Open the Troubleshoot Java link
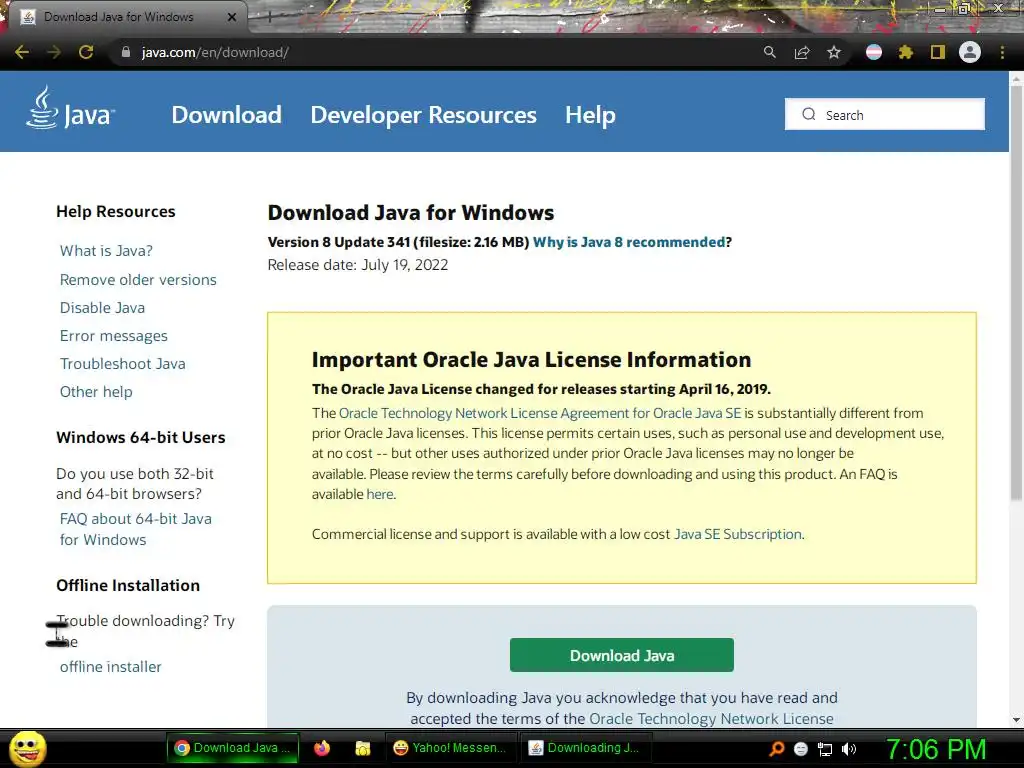Viewport: 1024px width, 768px height. point(123,364)
